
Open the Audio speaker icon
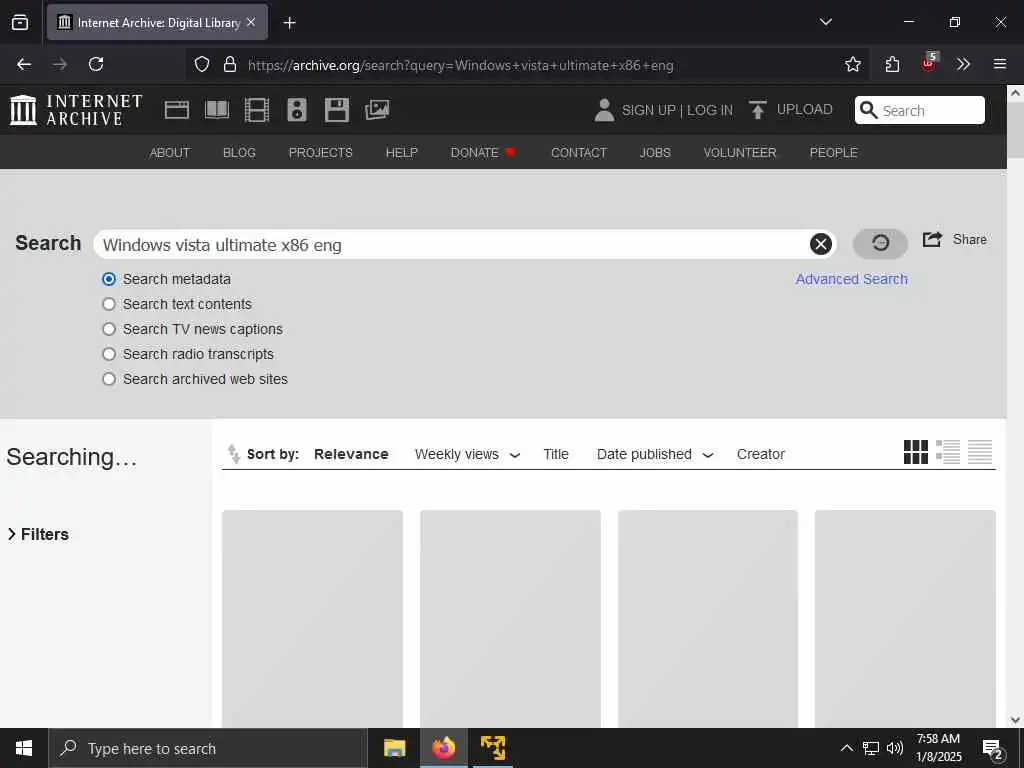(296, 110)
